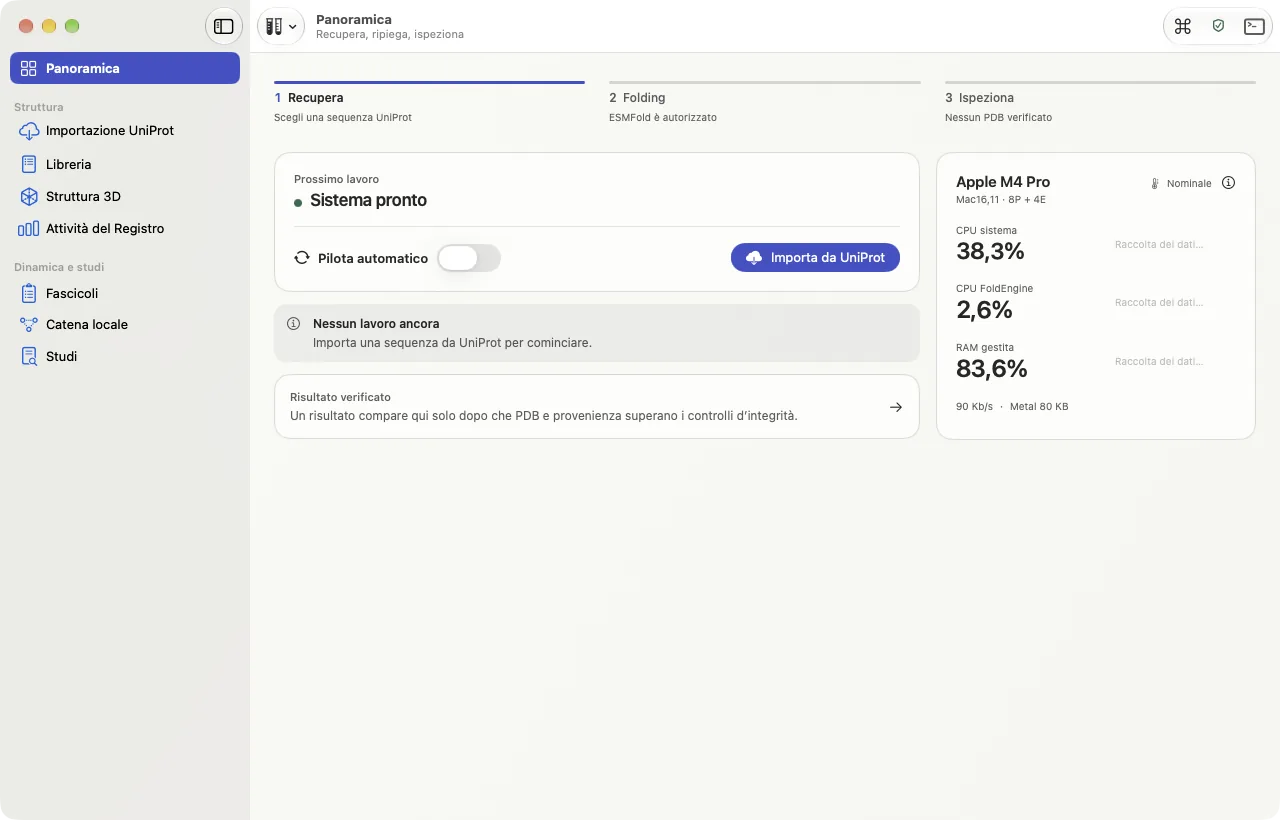
Task: Click the CPU FoldEngine value 2,6%
Action: (984, 310)
